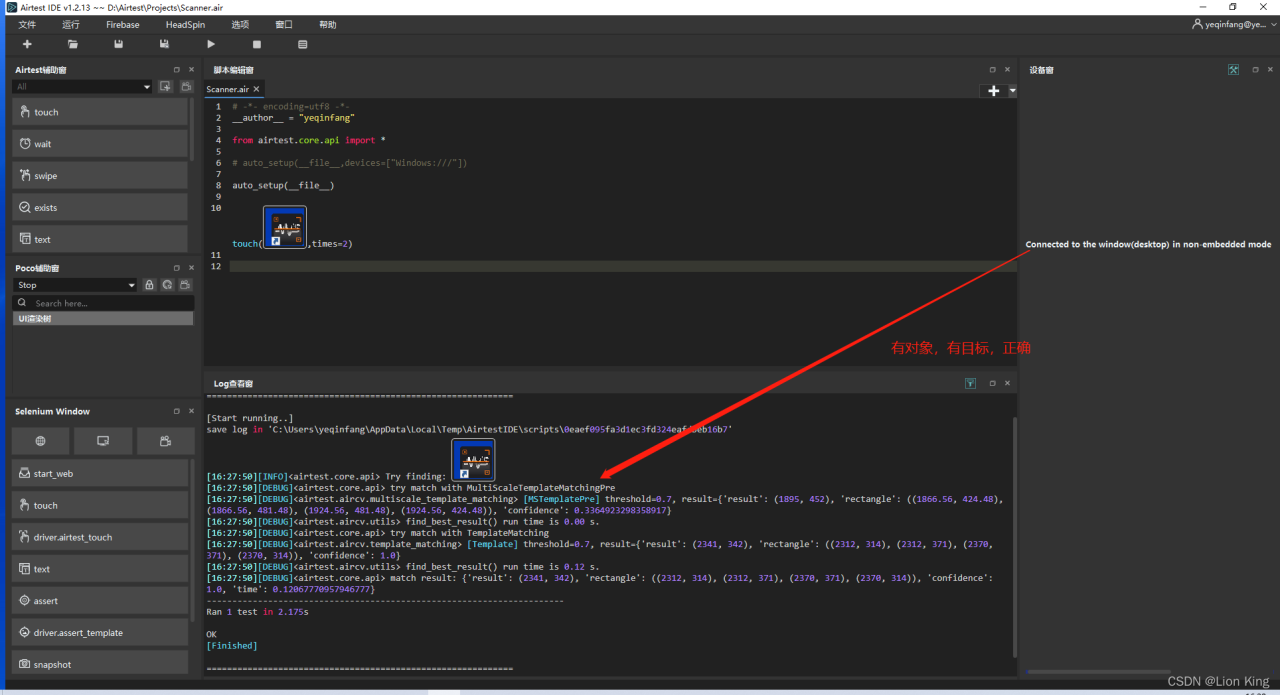Open the 选项 menu
This screenshot has width=1280, height=695.
240,24
